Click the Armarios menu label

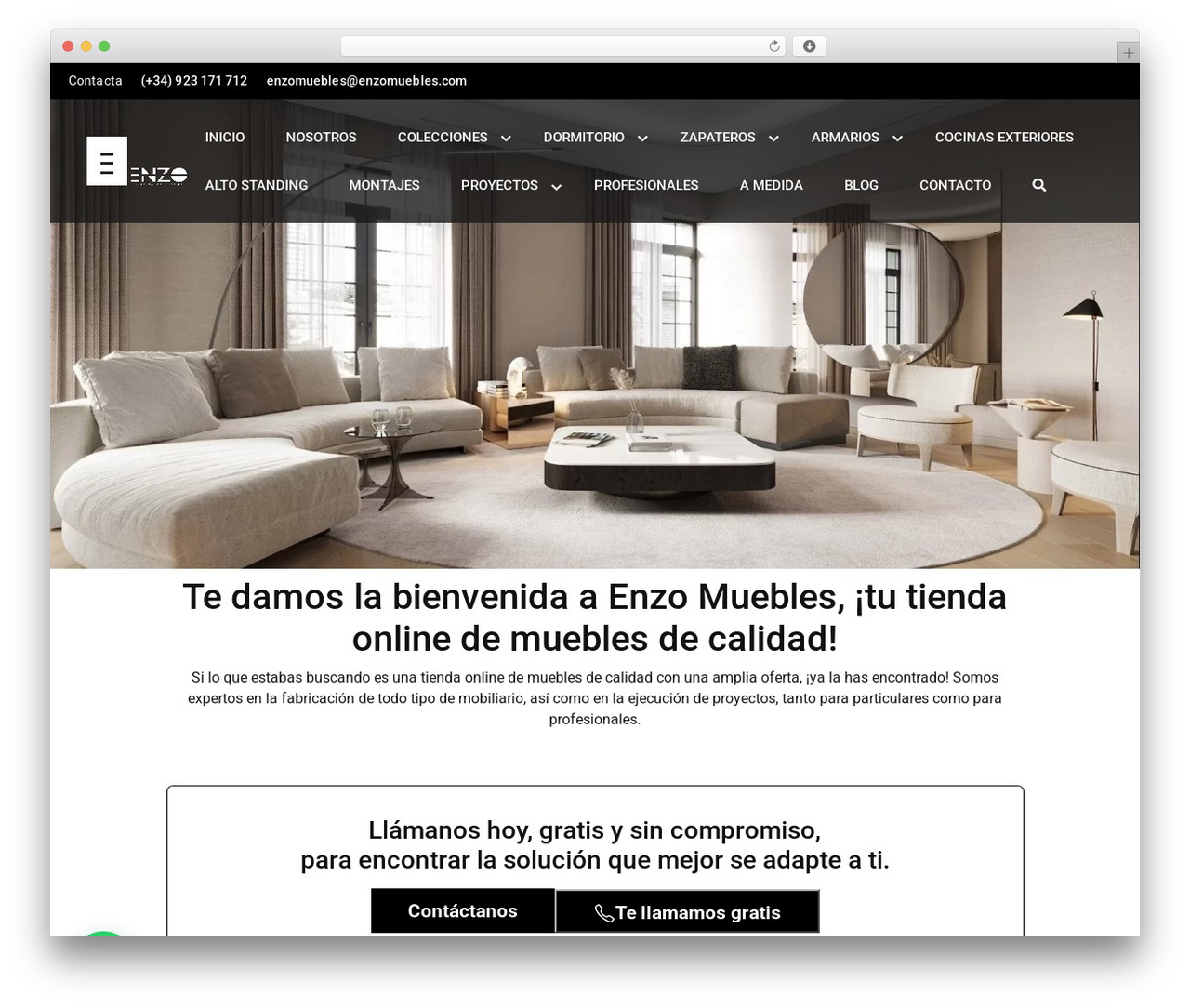(x=845, y=137)
